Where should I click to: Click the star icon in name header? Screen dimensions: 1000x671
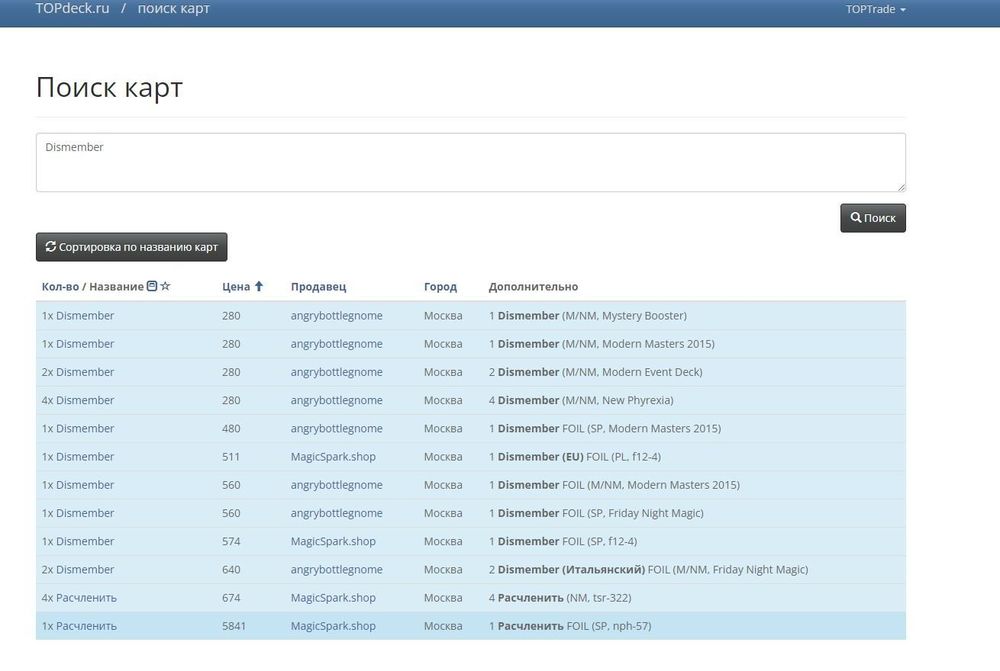pyautogui.click(x=165, y=287)
